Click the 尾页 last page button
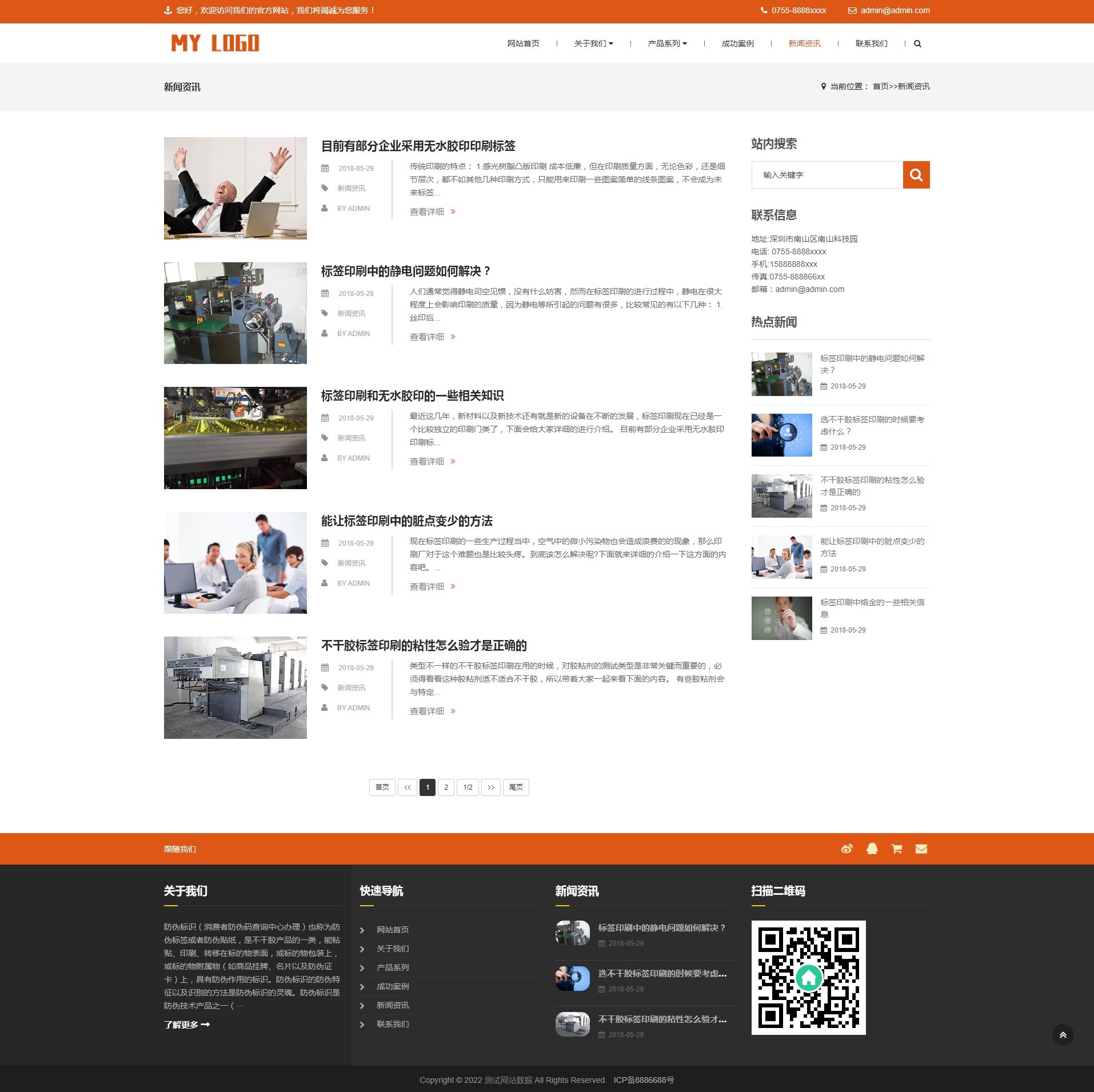 [x=516, y=787]
